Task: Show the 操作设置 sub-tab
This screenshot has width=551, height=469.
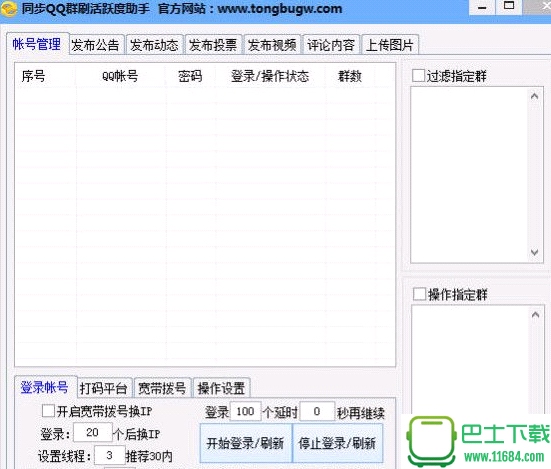Action: click(221, 388)
